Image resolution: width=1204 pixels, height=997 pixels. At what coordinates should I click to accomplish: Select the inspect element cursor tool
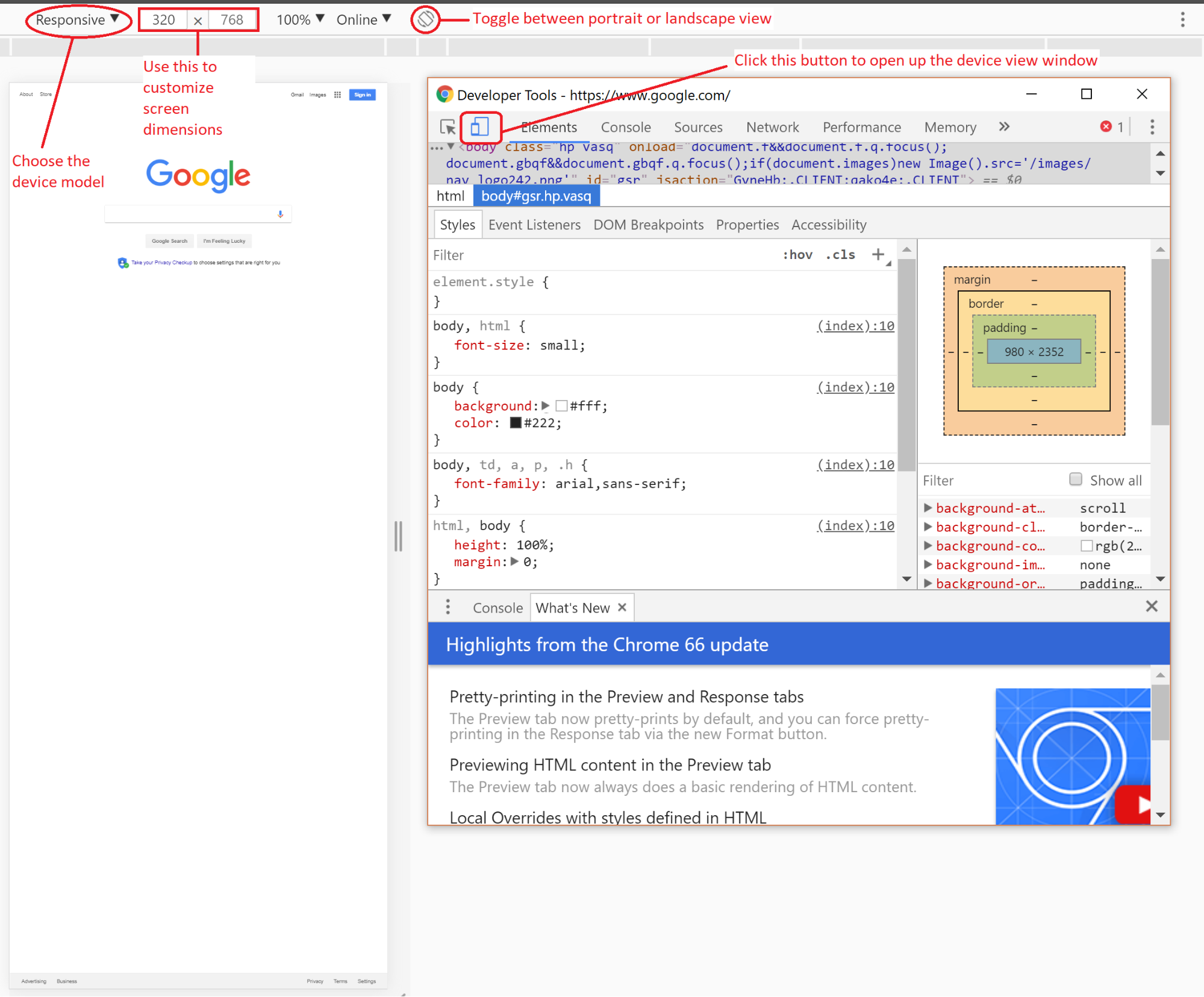point(448,127)
